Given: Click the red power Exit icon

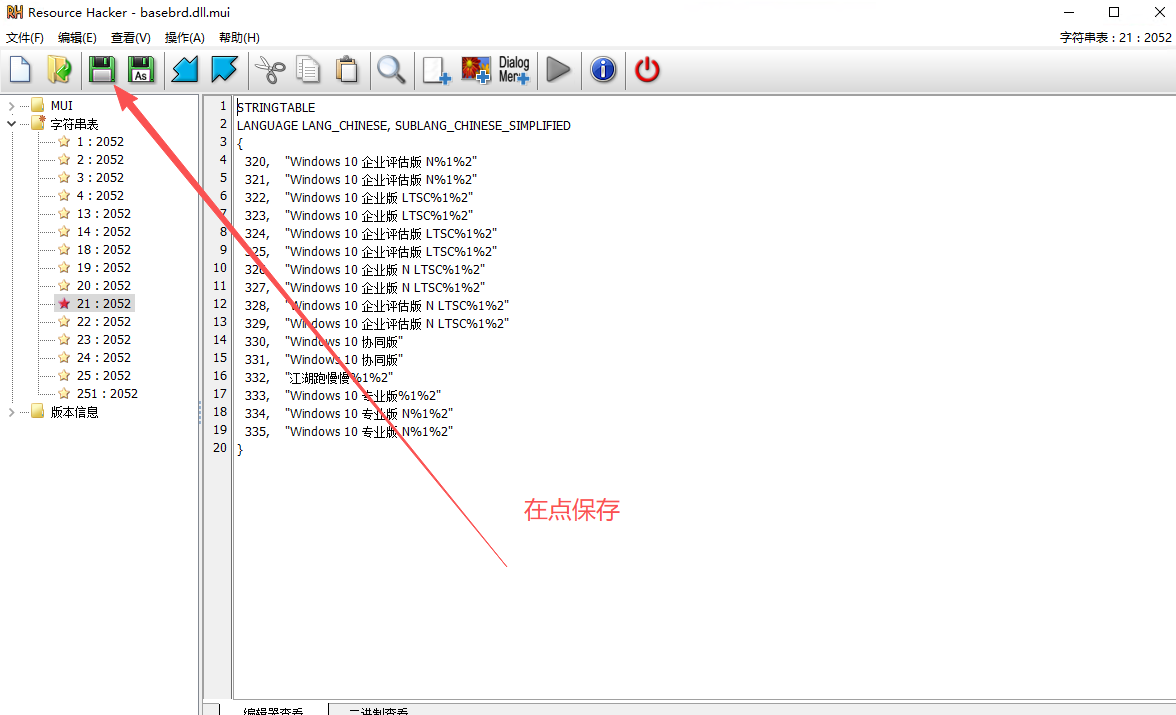Looking at the screenshot, I should point(647,70).
